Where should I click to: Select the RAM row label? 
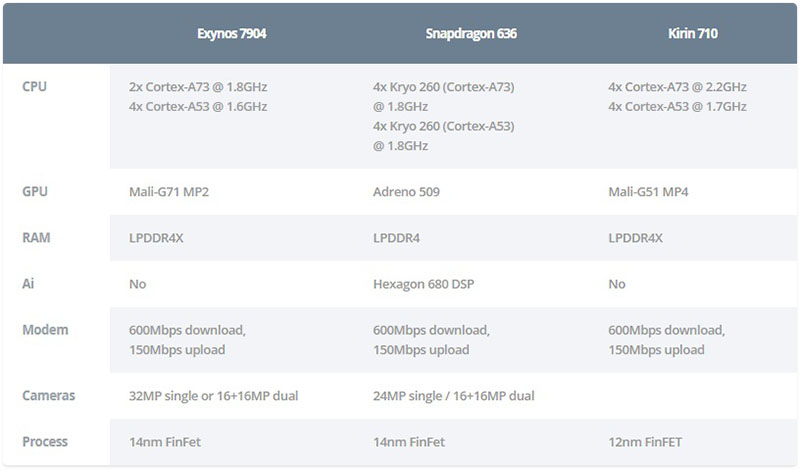pos(36,238)
